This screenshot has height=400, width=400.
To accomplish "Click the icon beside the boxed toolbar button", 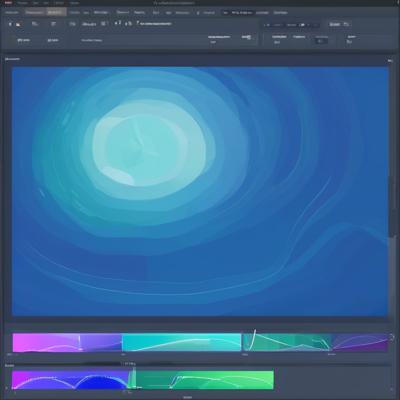I will click(x=347, y=24).
